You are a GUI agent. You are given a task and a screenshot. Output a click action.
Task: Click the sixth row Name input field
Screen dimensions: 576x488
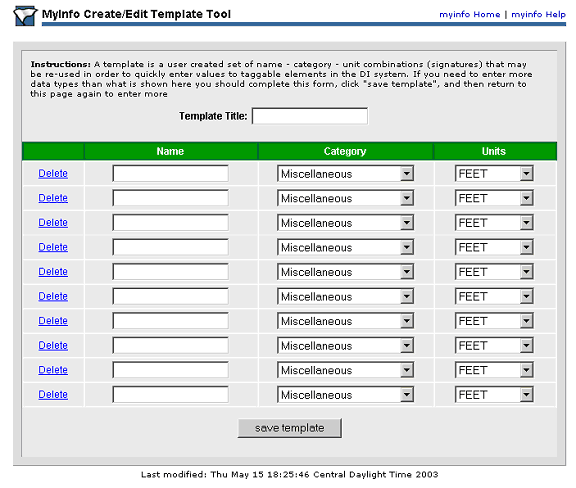[170, 296]
